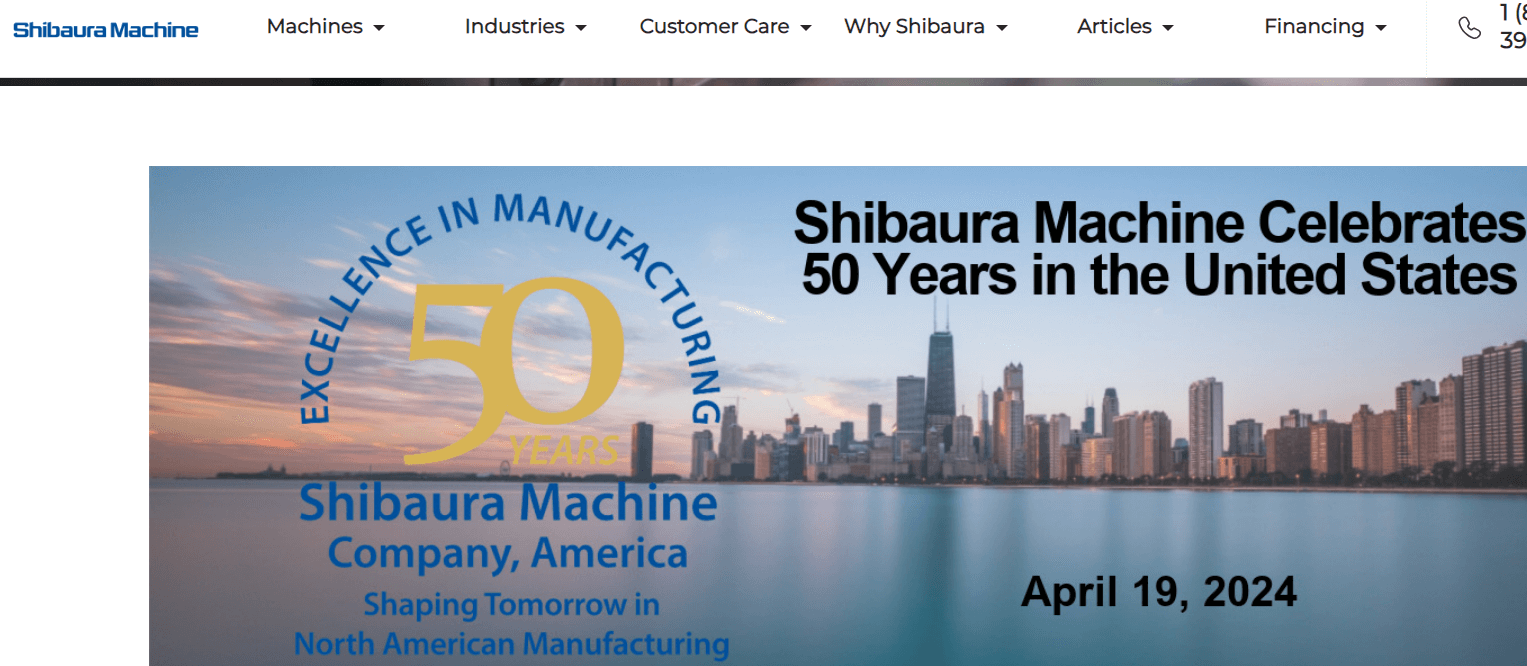Expand the Machines dropdown arrow

tap(379, 28)
